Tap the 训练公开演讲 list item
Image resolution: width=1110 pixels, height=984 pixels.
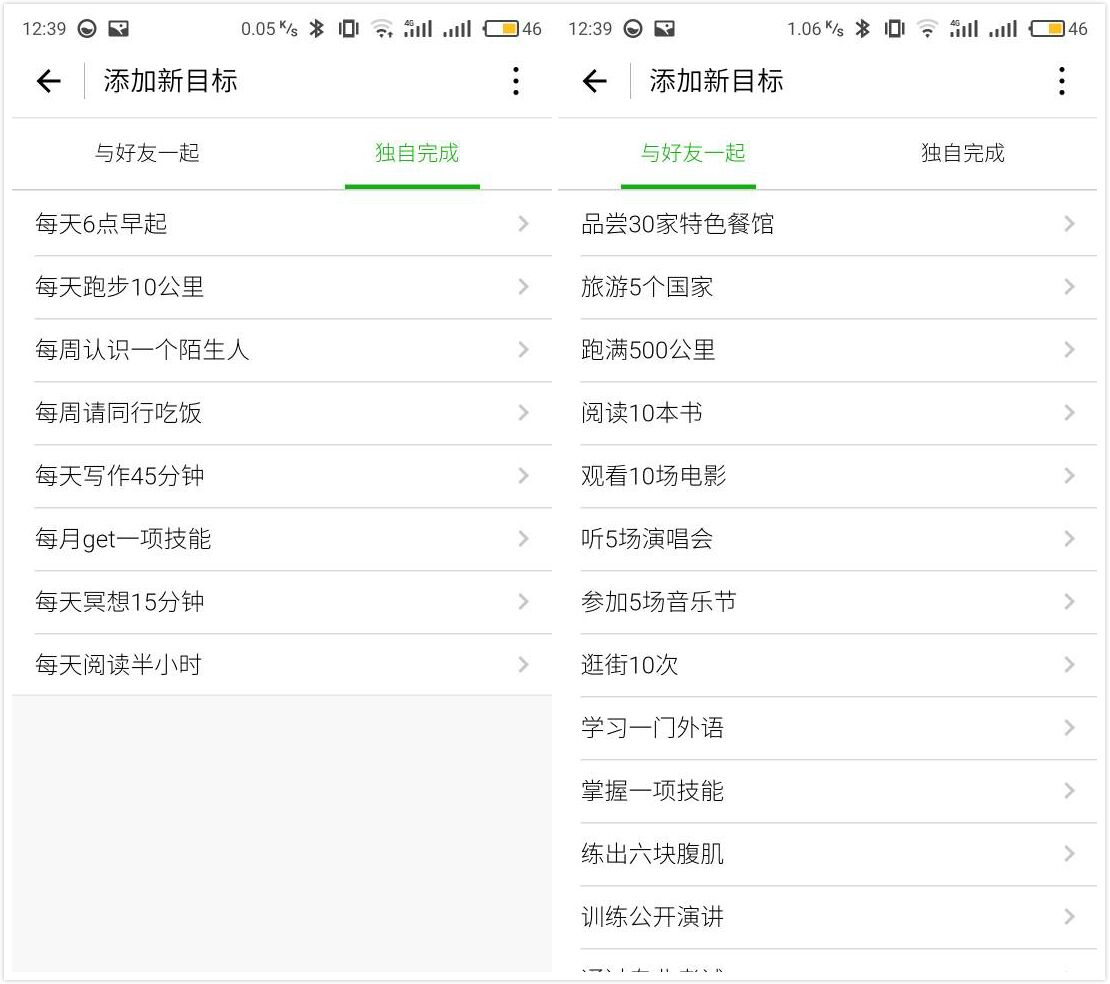[652, 917]
